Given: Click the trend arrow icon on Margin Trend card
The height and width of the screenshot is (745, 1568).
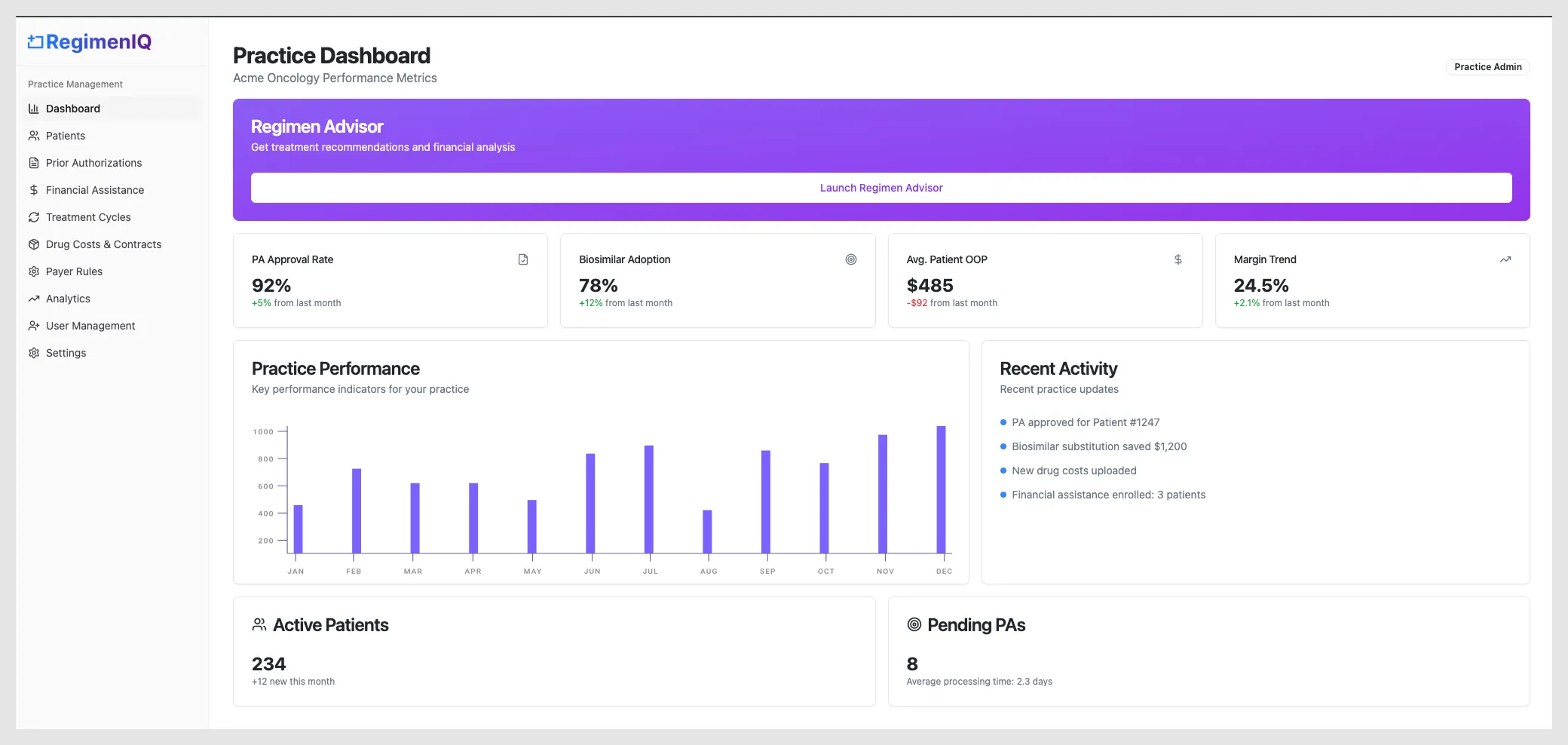Looking at the screenshot, I should coord(1505,259).
